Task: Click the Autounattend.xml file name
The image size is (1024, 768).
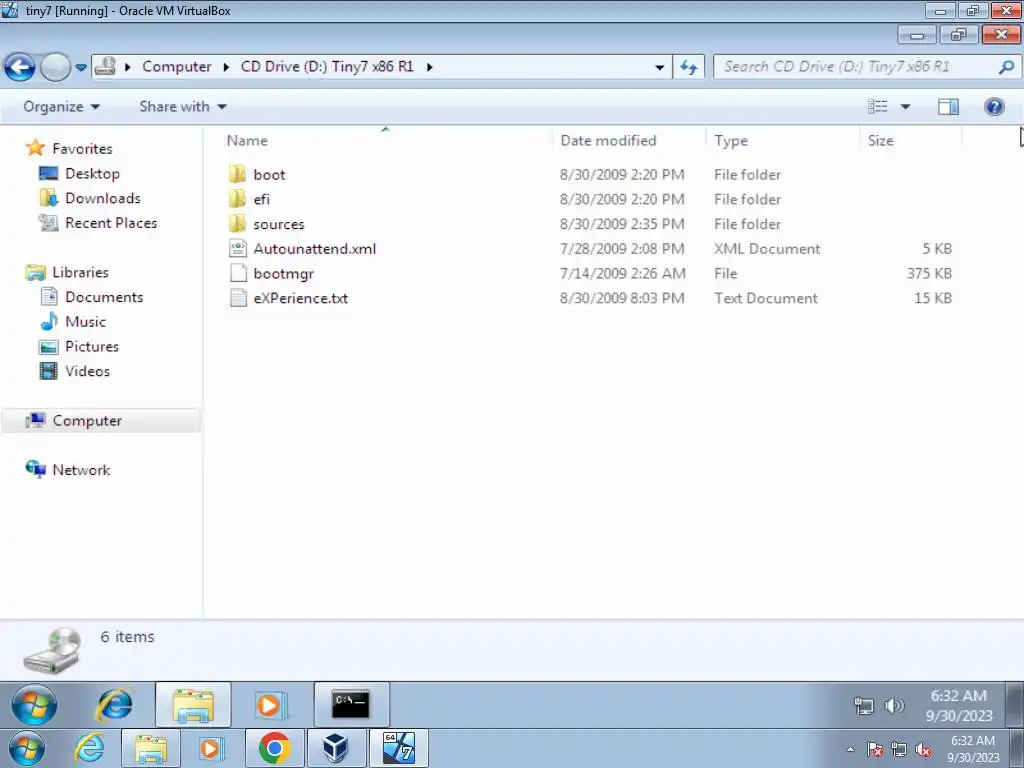Action: tap(315, 249)
